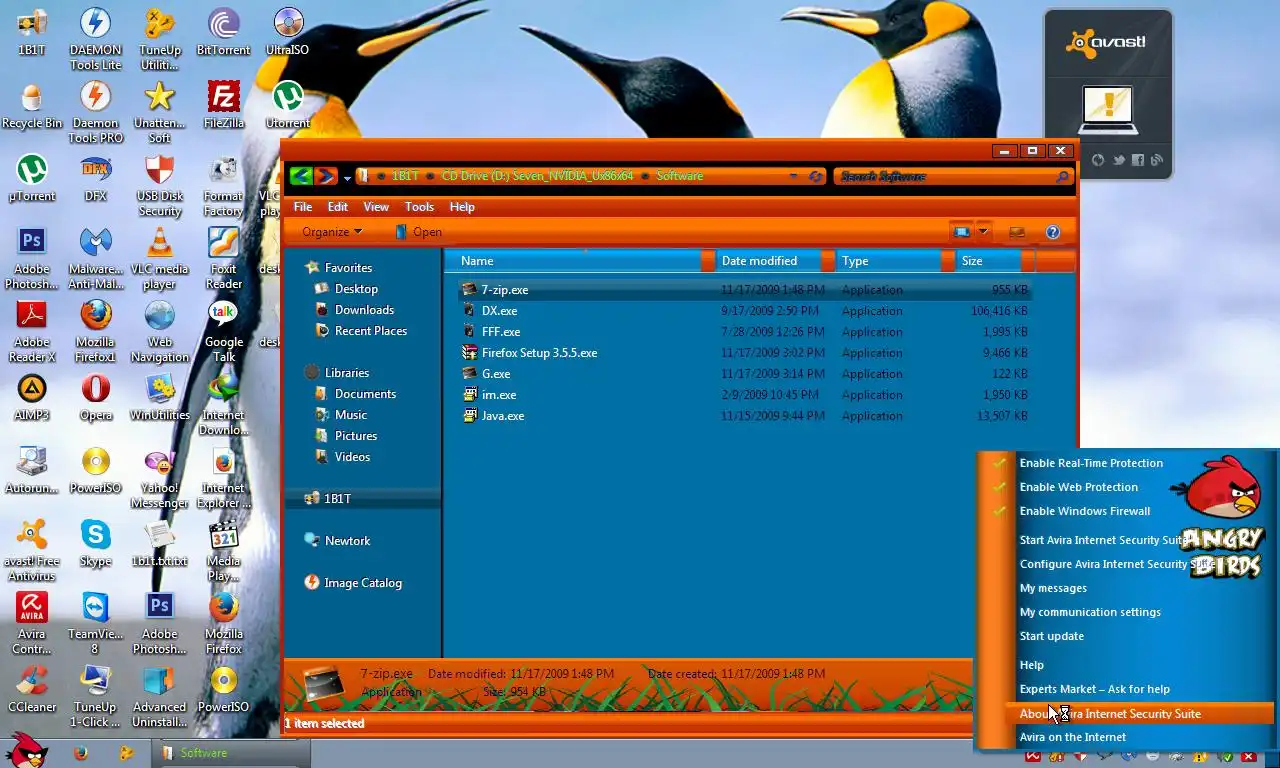
Task: Open the View menu
Action: tap(376, 207)
